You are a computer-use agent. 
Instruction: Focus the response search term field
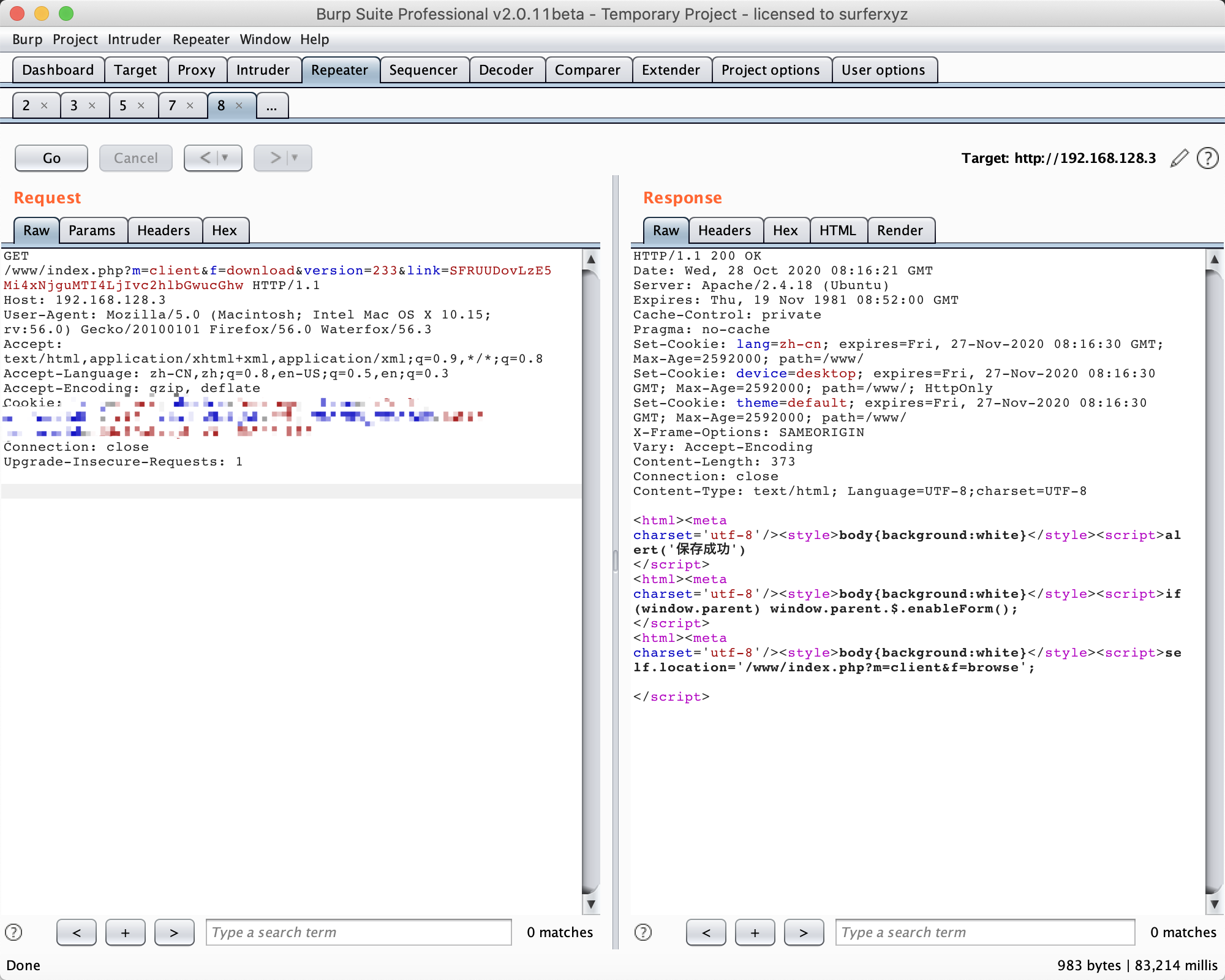click(x=984, y=932)
